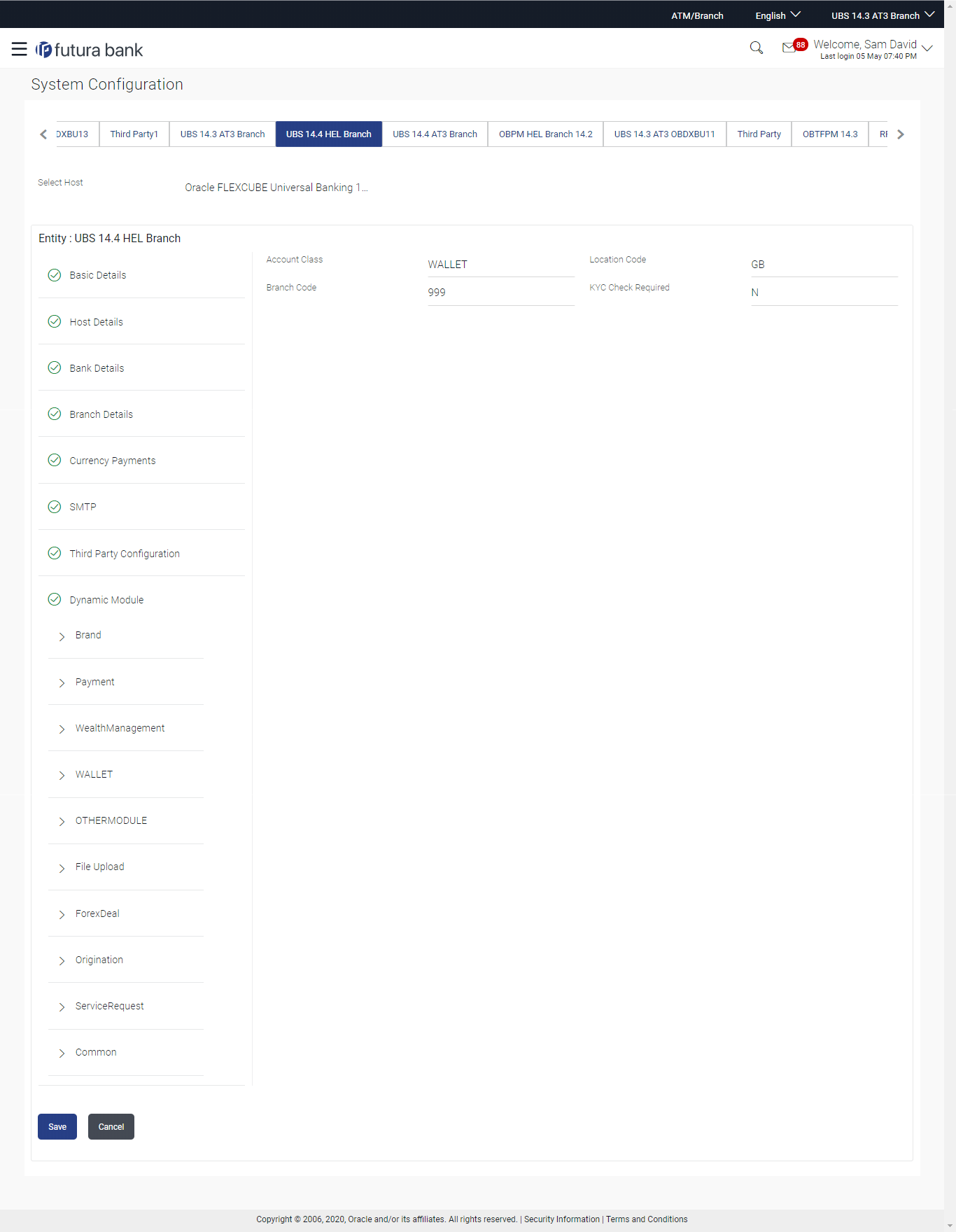This screenshot has height=1232, width=956.
Task: Expand the File Upload chevron
Action: point(62,868)
